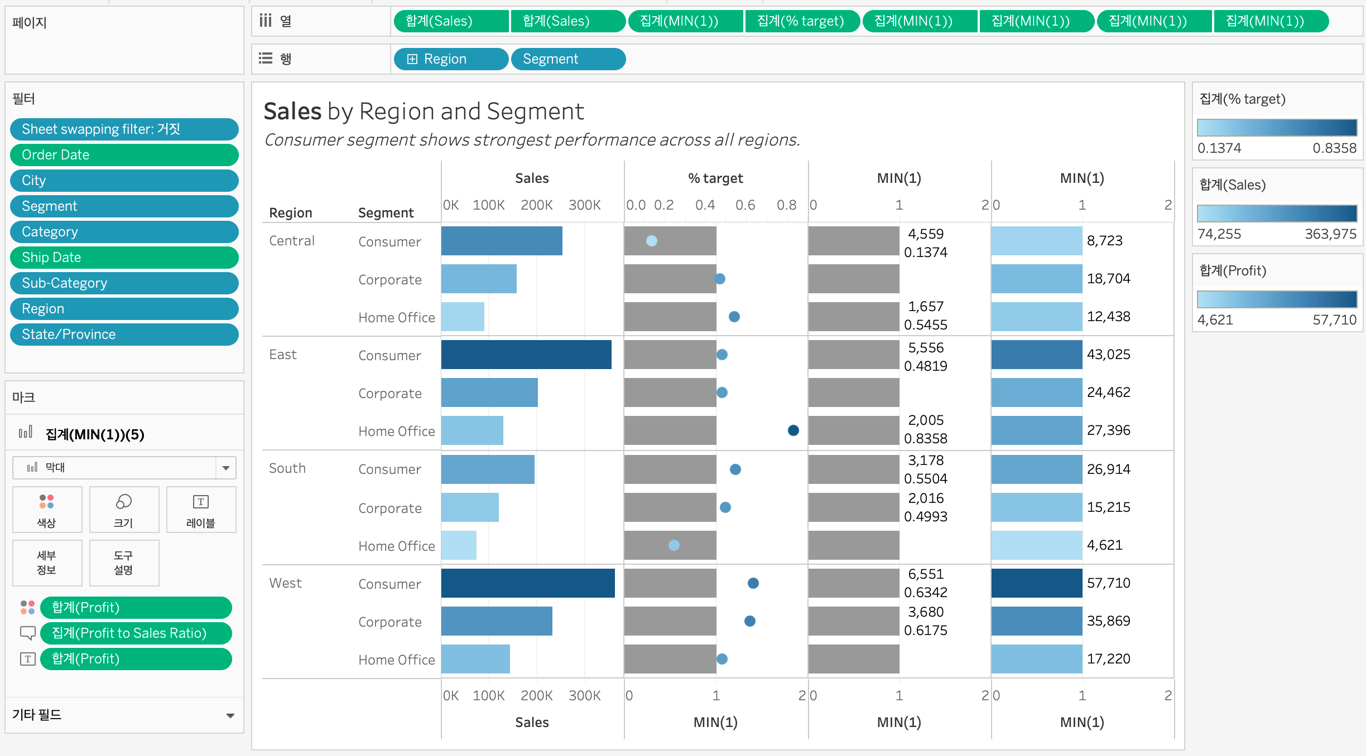Open the 막대 mark type dropdown

tap(226, 468)
